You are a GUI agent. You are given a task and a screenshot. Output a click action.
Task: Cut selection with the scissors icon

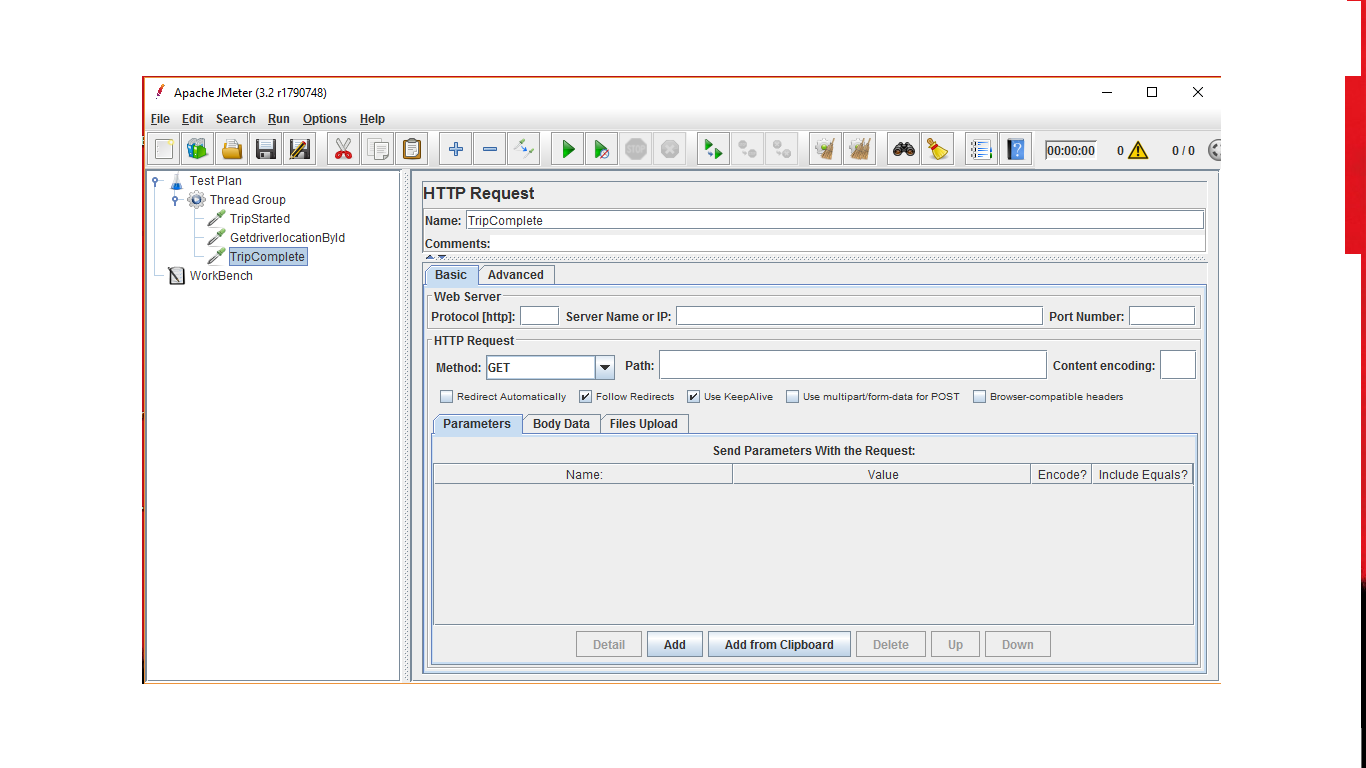[344, 150]
